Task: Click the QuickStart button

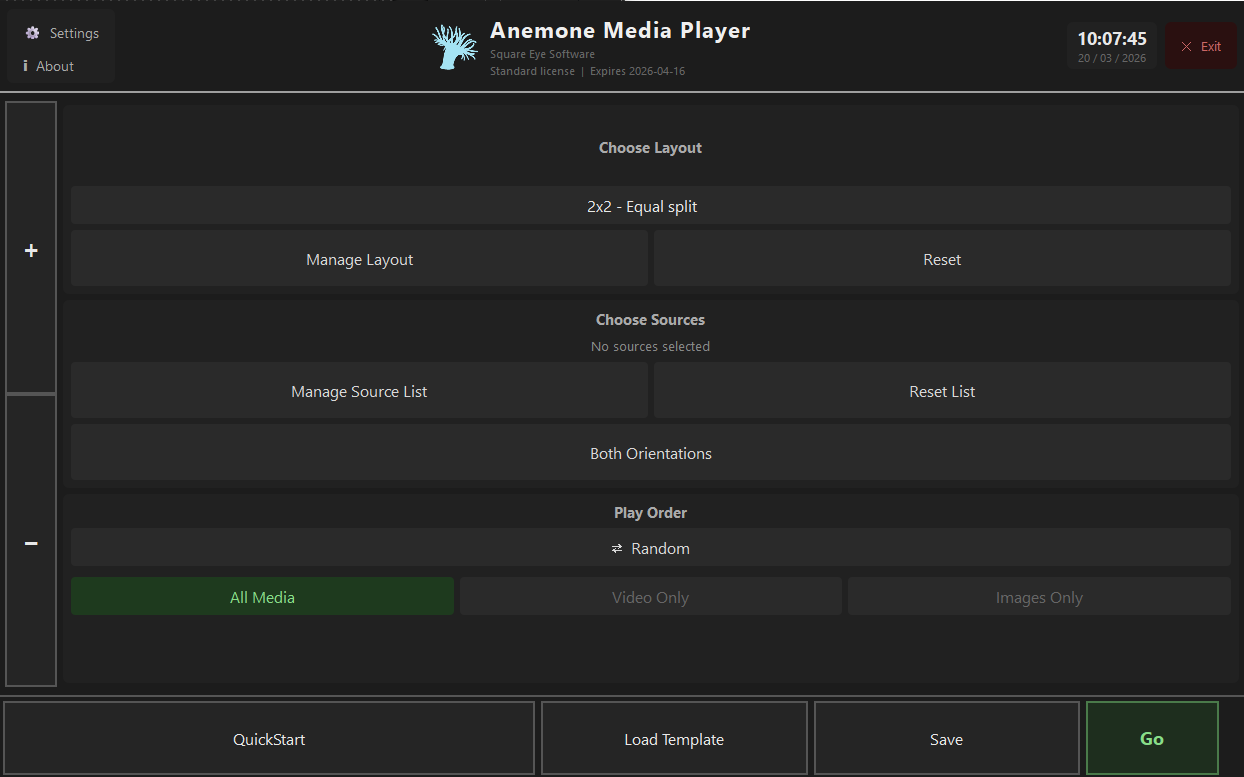Action: pos(268,738)
